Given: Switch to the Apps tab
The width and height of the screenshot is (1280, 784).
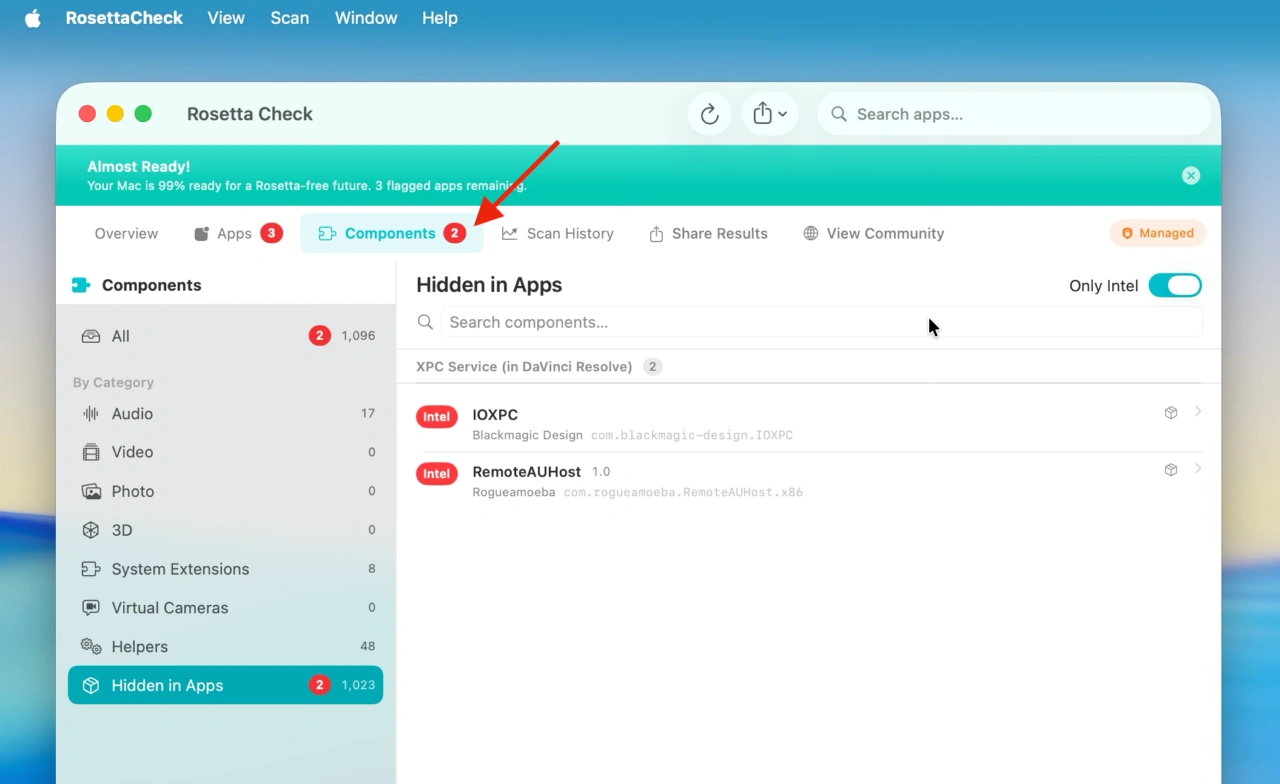Looking at the screenshot, I should coord(238,233).
